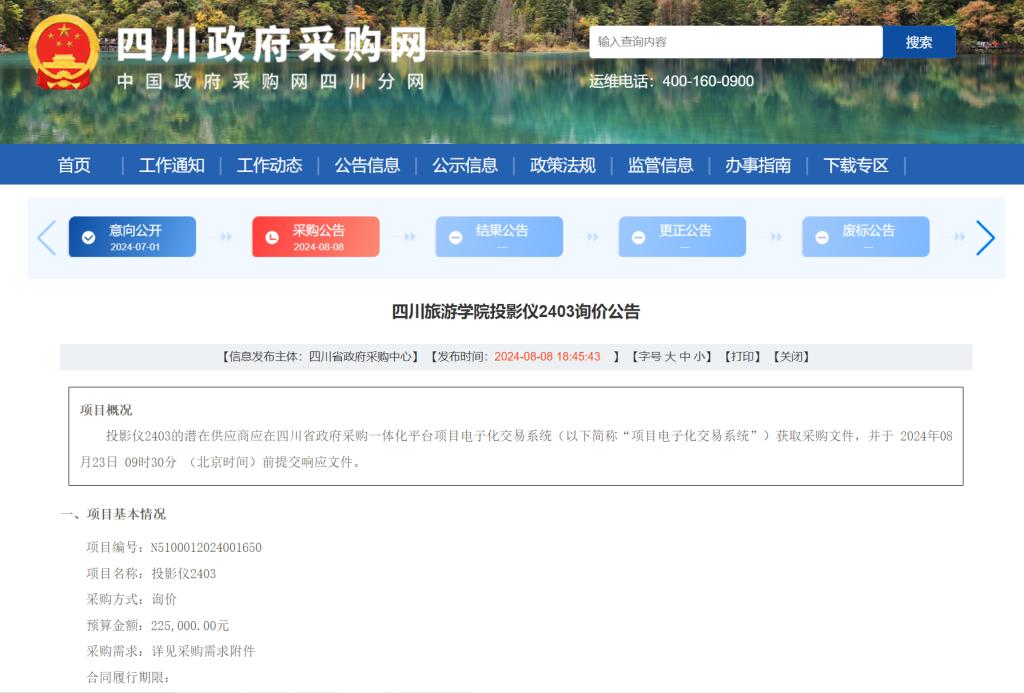
Task: Open the 工作通知 menu item
Action: tap(172, 165)
